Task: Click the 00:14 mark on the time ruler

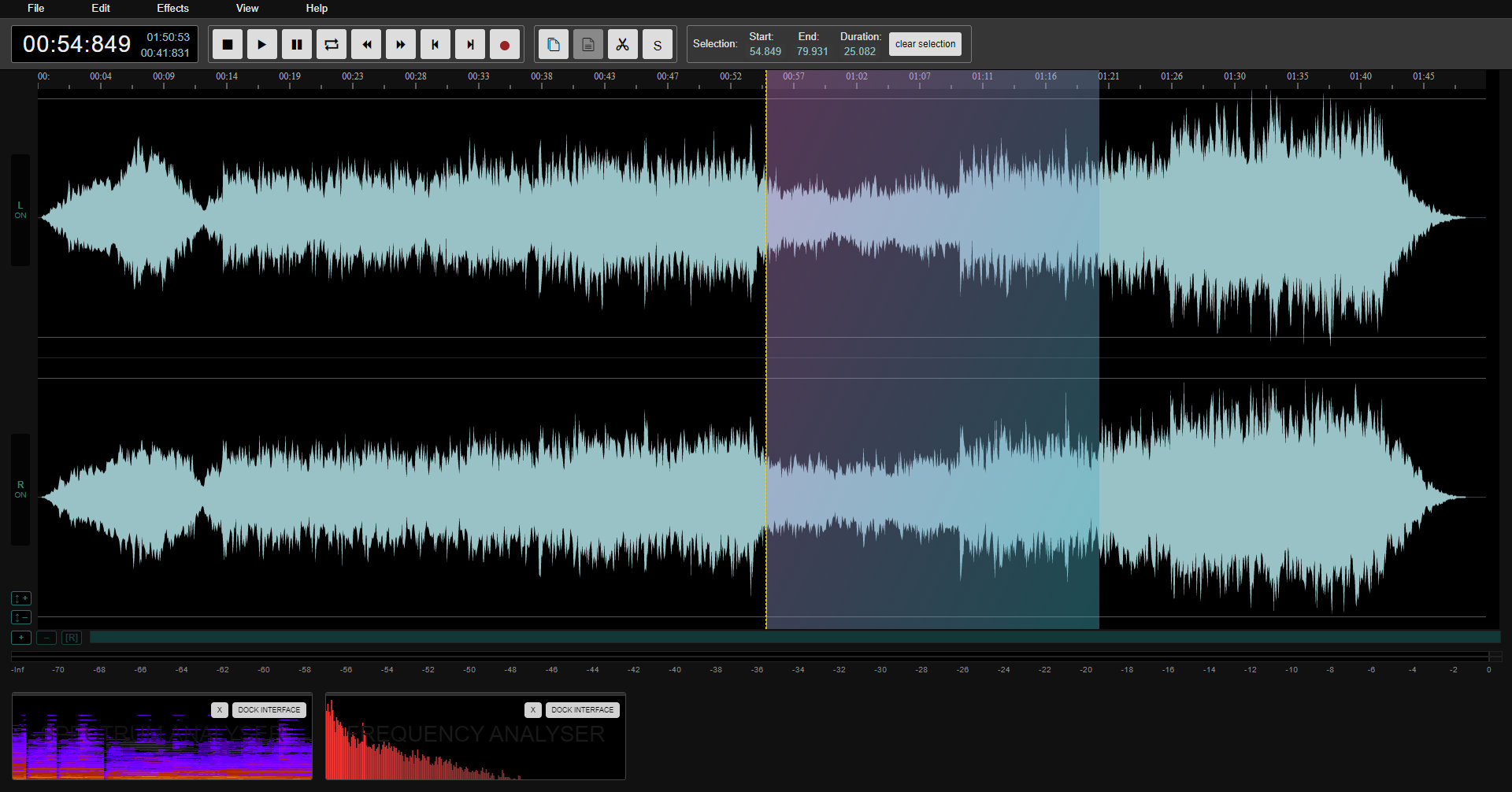Action: pos(227,76)
